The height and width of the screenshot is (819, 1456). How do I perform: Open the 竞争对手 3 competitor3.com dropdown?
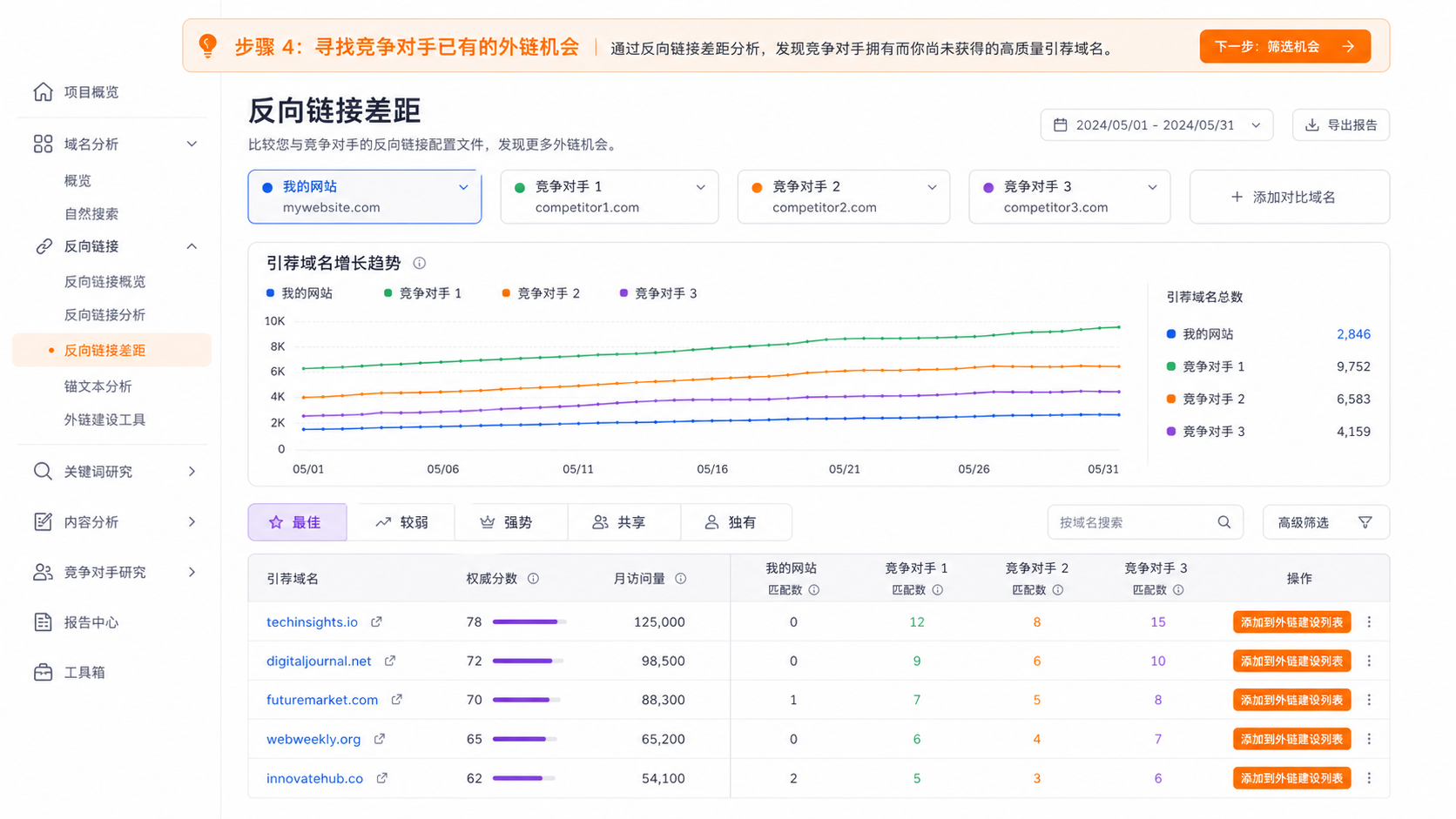coord(1069,197)
